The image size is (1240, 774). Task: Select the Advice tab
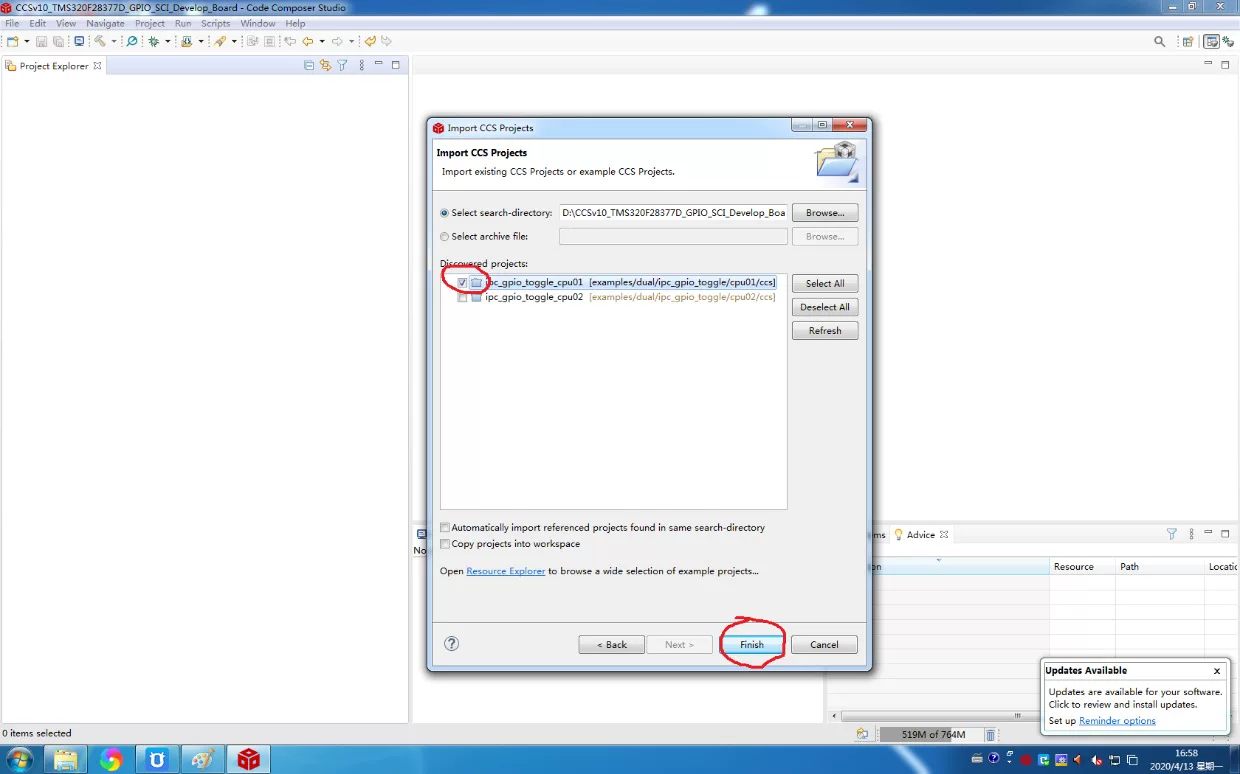point(920,535)
